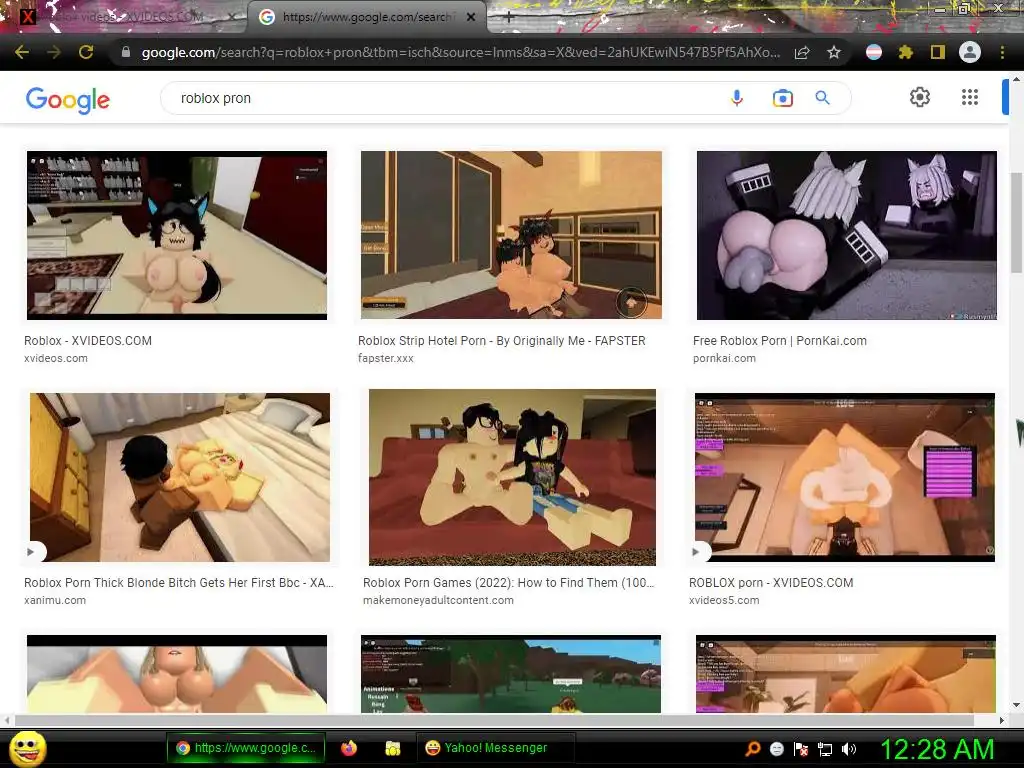Open the striped flag extension icon
The width and height of the screenshot is (1024, 768).
click(874, 52)
